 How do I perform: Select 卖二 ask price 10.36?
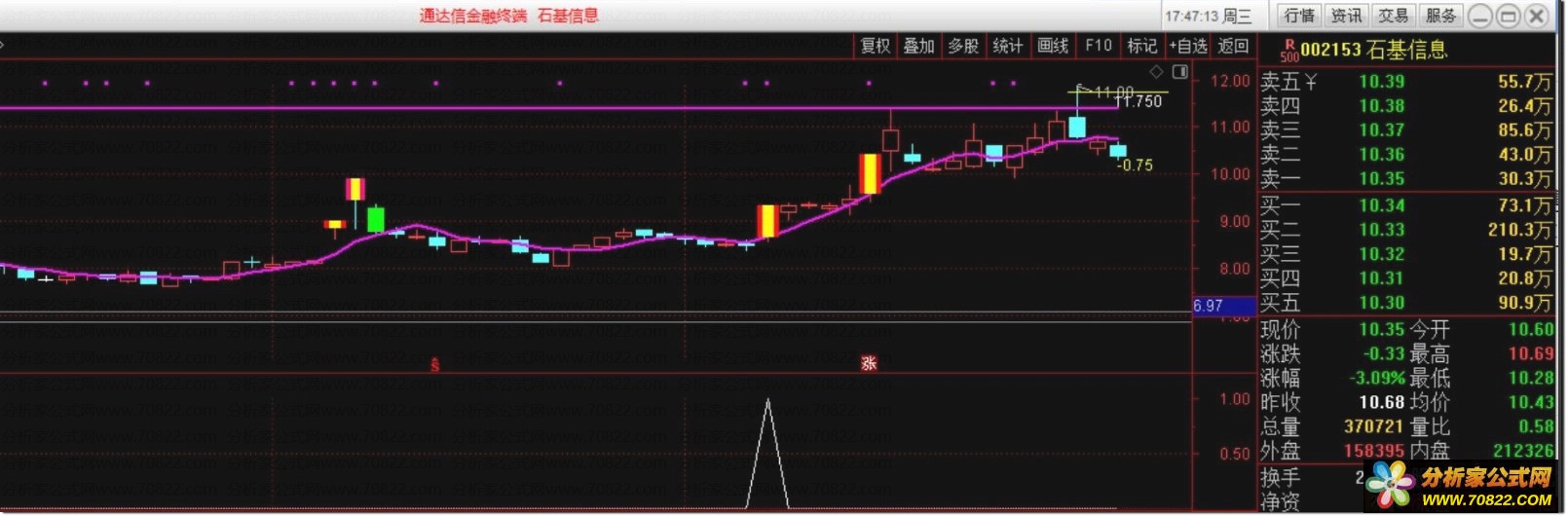[x=1381, y=155]
